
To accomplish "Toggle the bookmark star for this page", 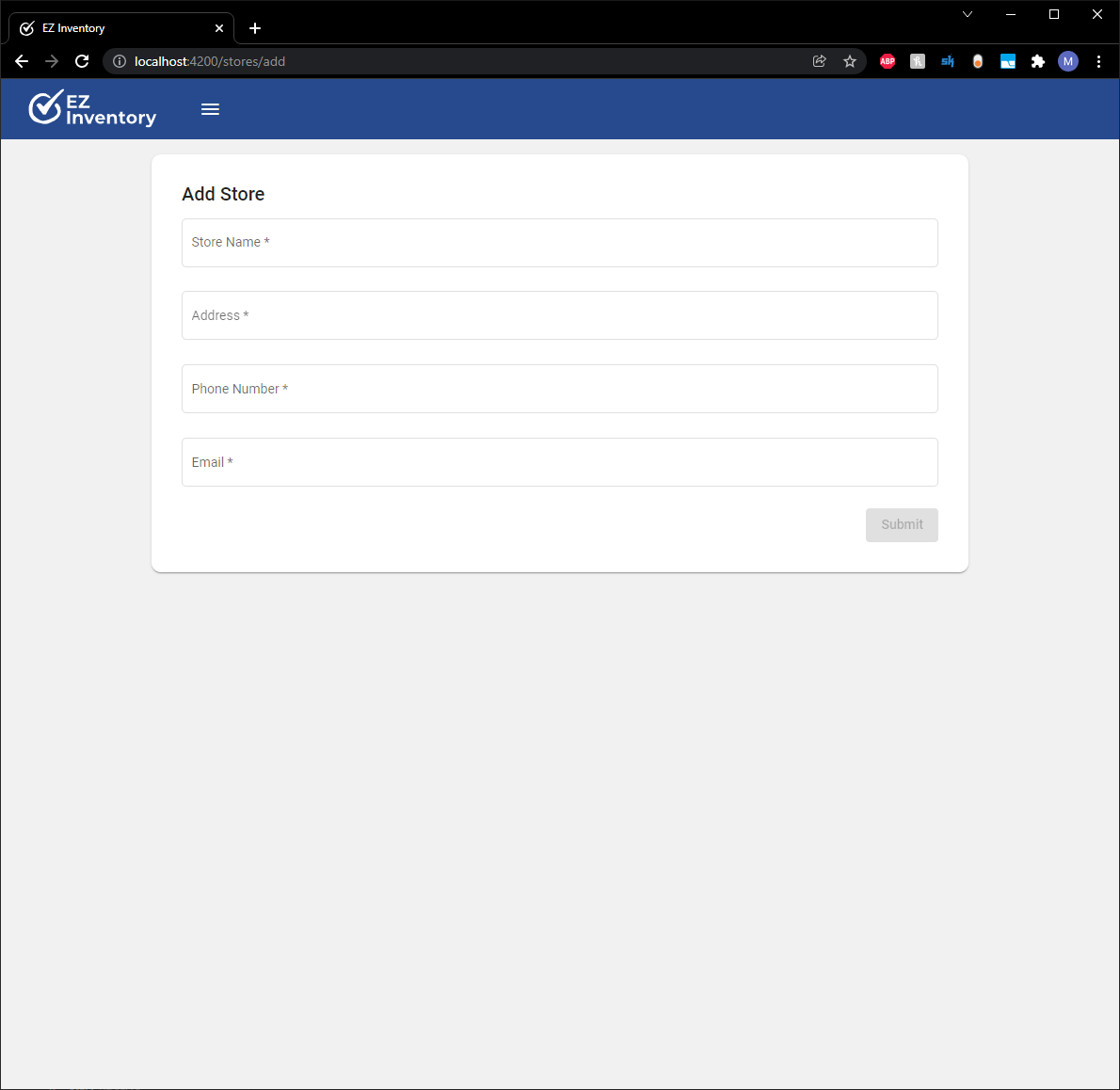I will tap(850, 61).
